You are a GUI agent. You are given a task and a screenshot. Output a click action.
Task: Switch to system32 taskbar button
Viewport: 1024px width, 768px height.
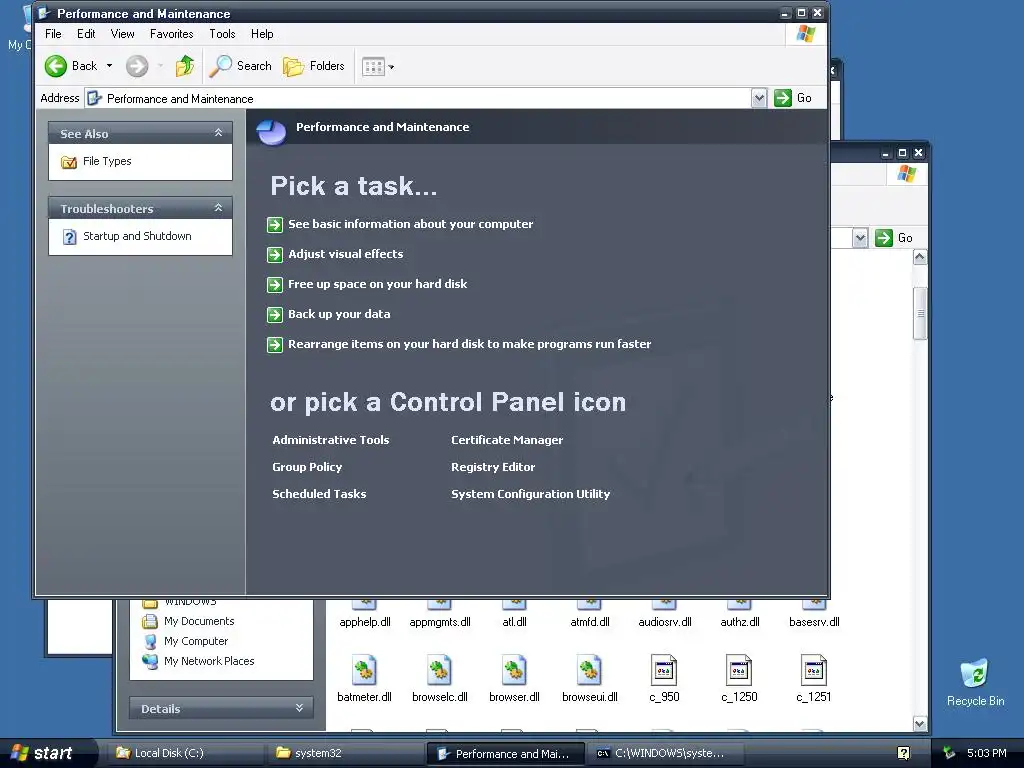pyautogui.click(x=345, y=754)
